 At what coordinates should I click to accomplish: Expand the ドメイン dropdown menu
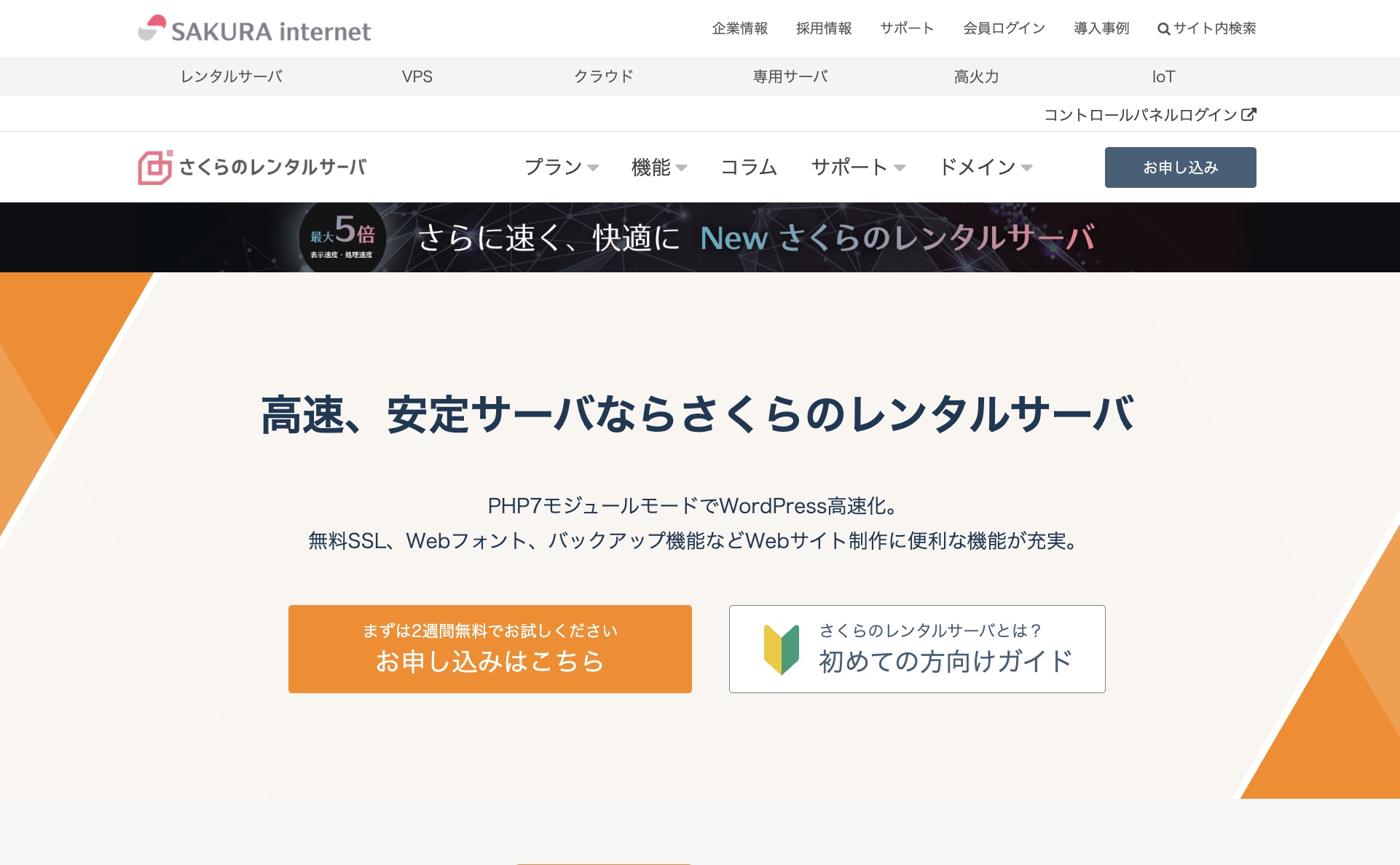pyautogui.click(x=986, y=167)
